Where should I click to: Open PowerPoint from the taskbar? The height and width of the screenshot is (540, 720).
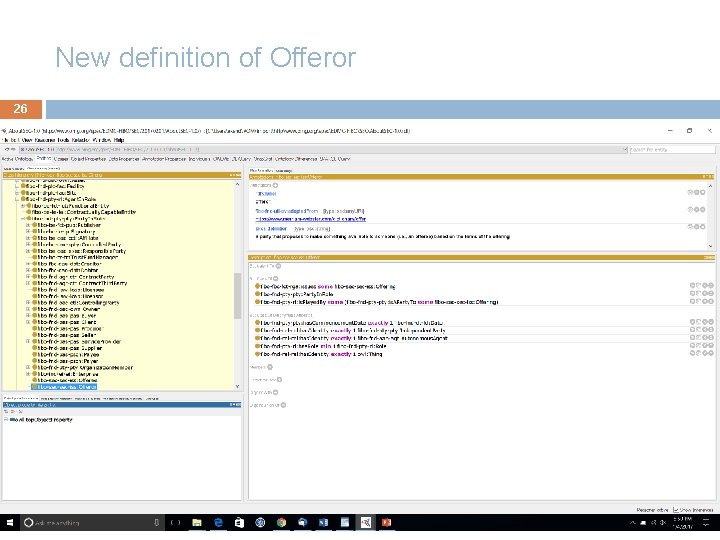(x=387, y=523)
